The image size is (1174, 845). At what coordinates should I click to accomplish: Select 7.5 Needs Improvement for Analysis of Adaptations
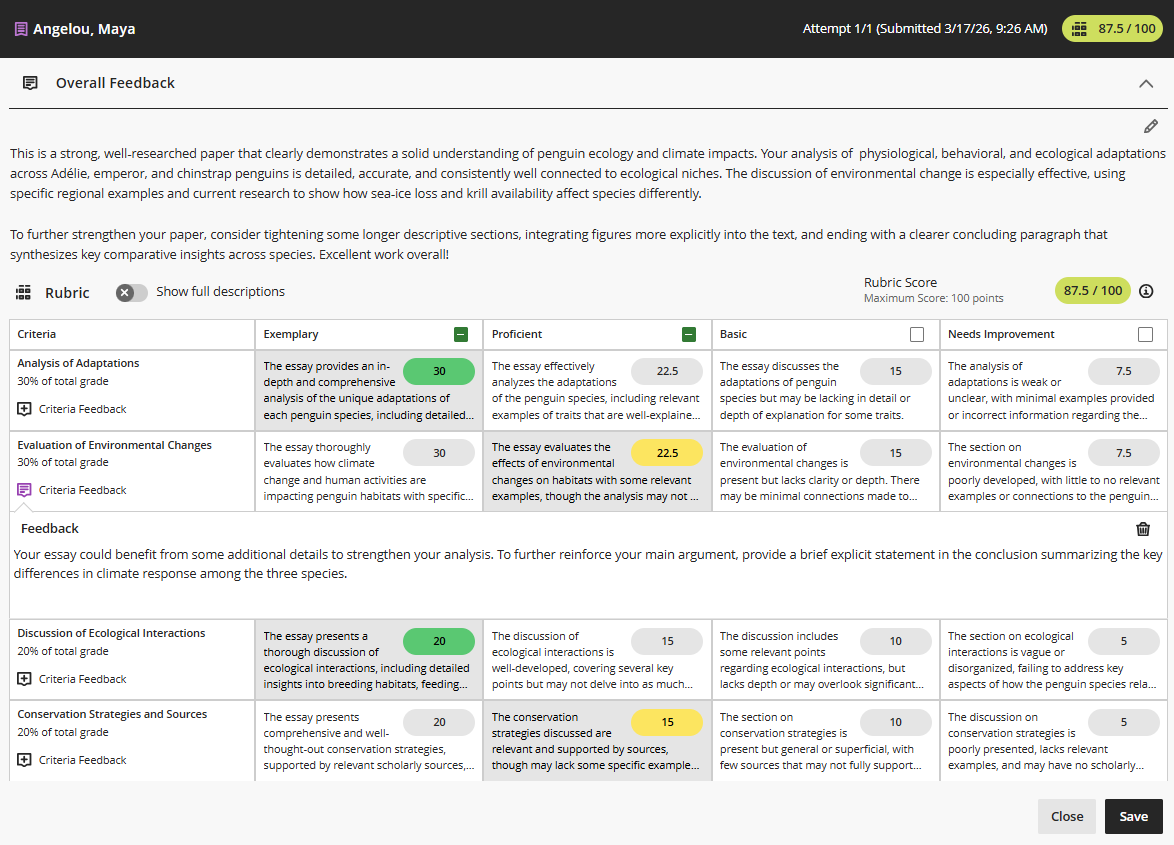pyautogui.click(x=1123, y=371)
